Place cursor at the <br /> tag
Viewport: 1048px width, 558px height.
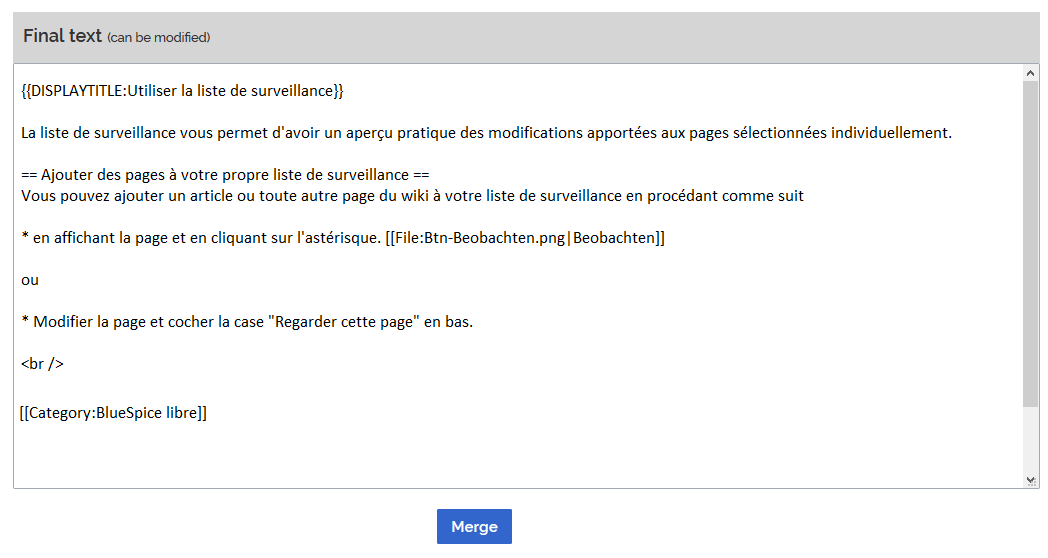point(42,364)
